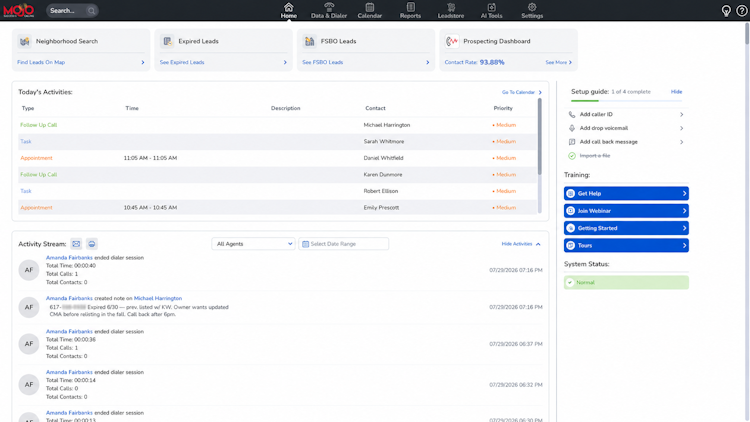Open Find Leads On Map link
Screen dimensions: 750x422
pyautogui.click(x=41, y=62)
